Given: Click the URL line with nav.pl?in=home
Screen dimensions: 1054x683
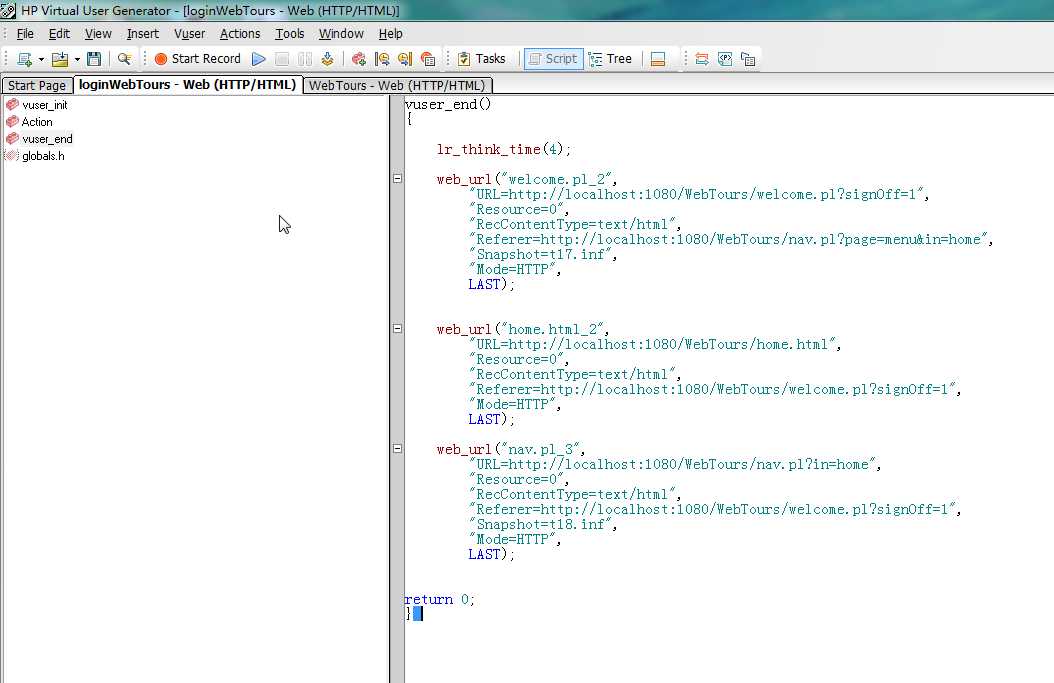Looking at the screenshot, I should [x=675, y=465].
